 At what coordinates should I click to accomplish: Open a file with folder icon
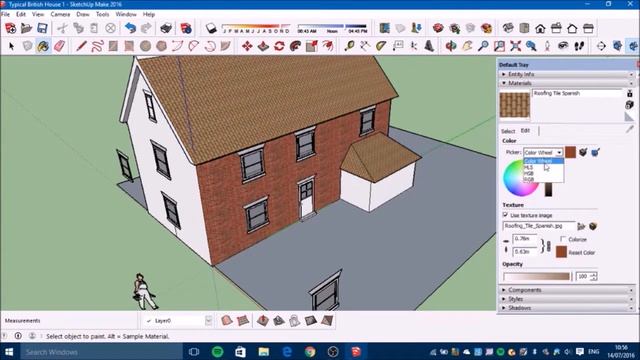[27, 28]
